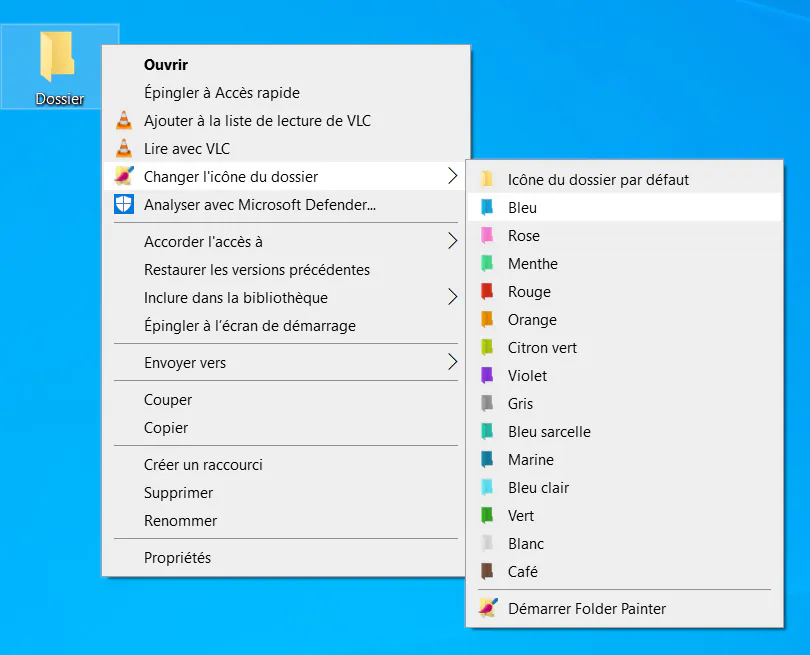Pick the Rouge text label
810x655 pixels.
click(529, 292)
